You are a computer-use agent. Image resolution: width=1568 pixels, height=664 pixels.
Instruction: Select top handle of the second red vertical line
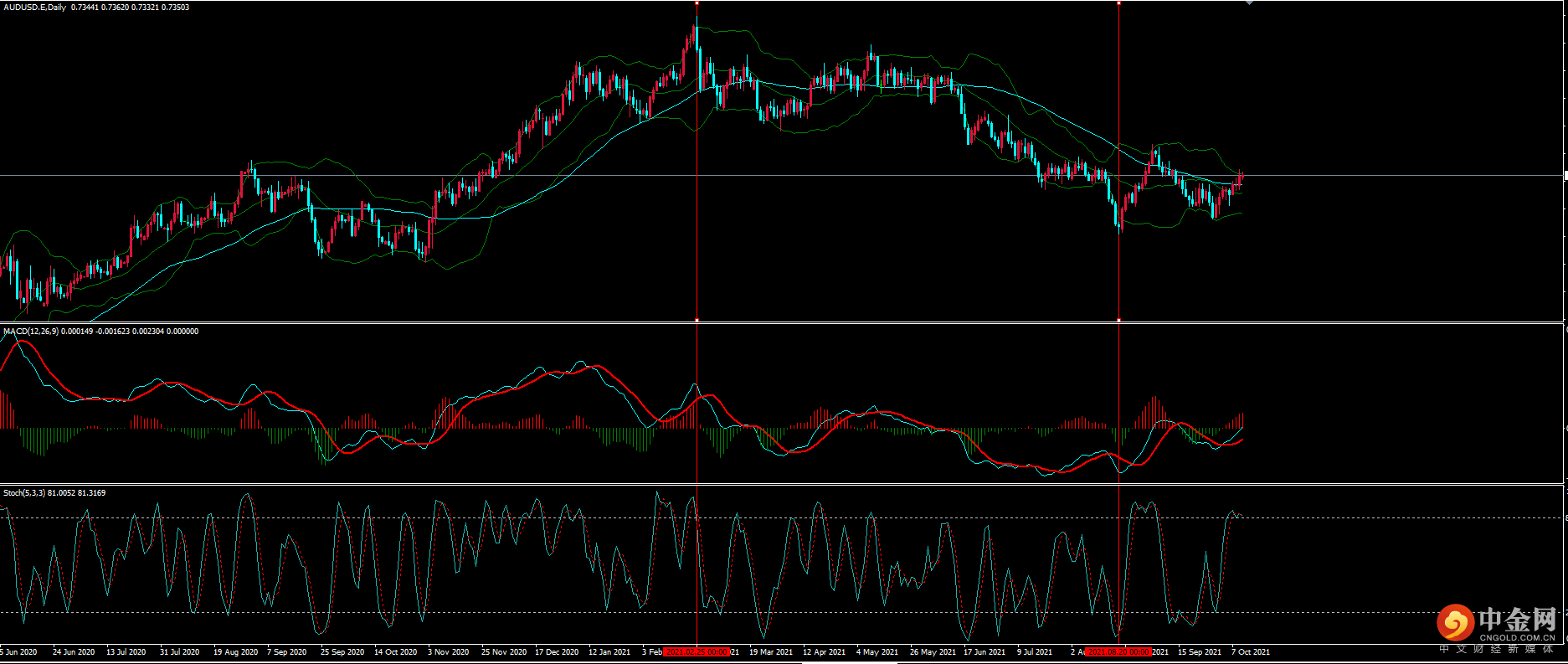coord(1119,3)
